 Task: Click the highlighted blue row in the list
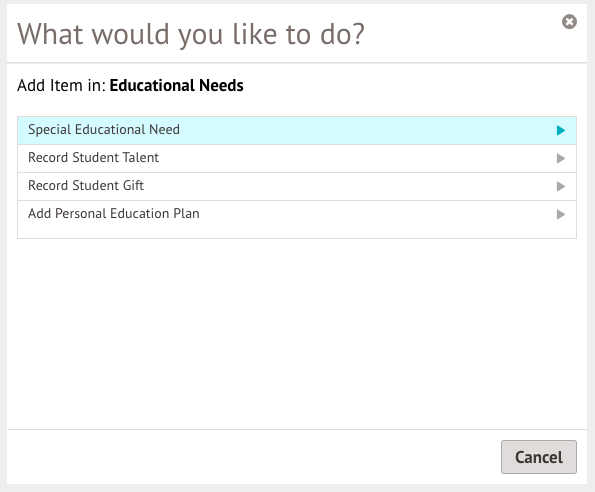coord(297,130)
